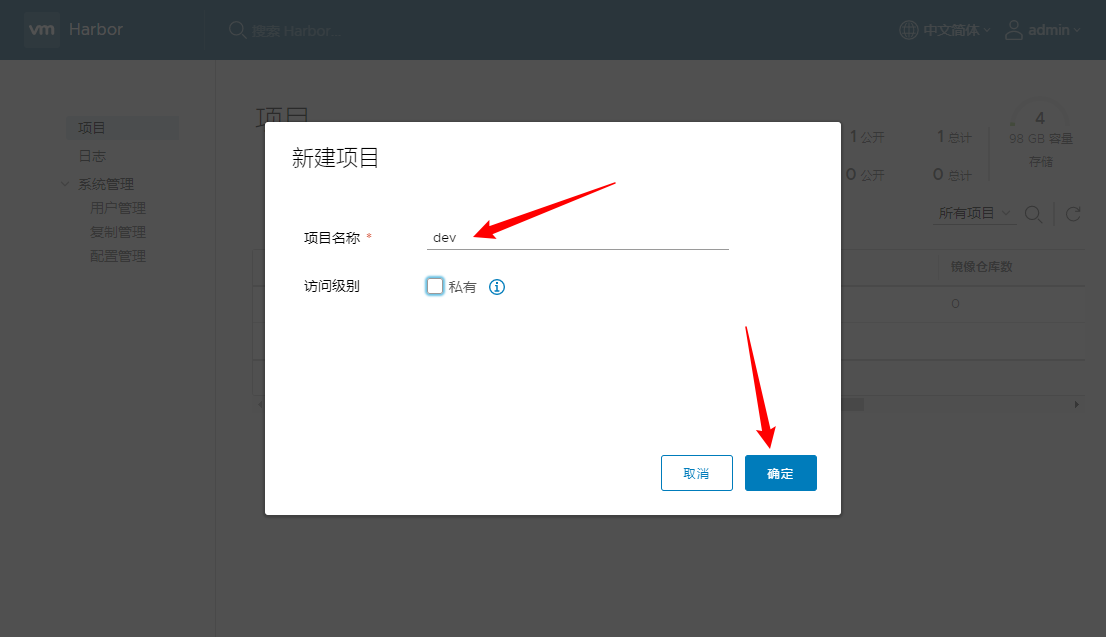Screen dimensions: 1106x637
Task: Open the 所有项目 filter dropdown
Action: [974, 213]
